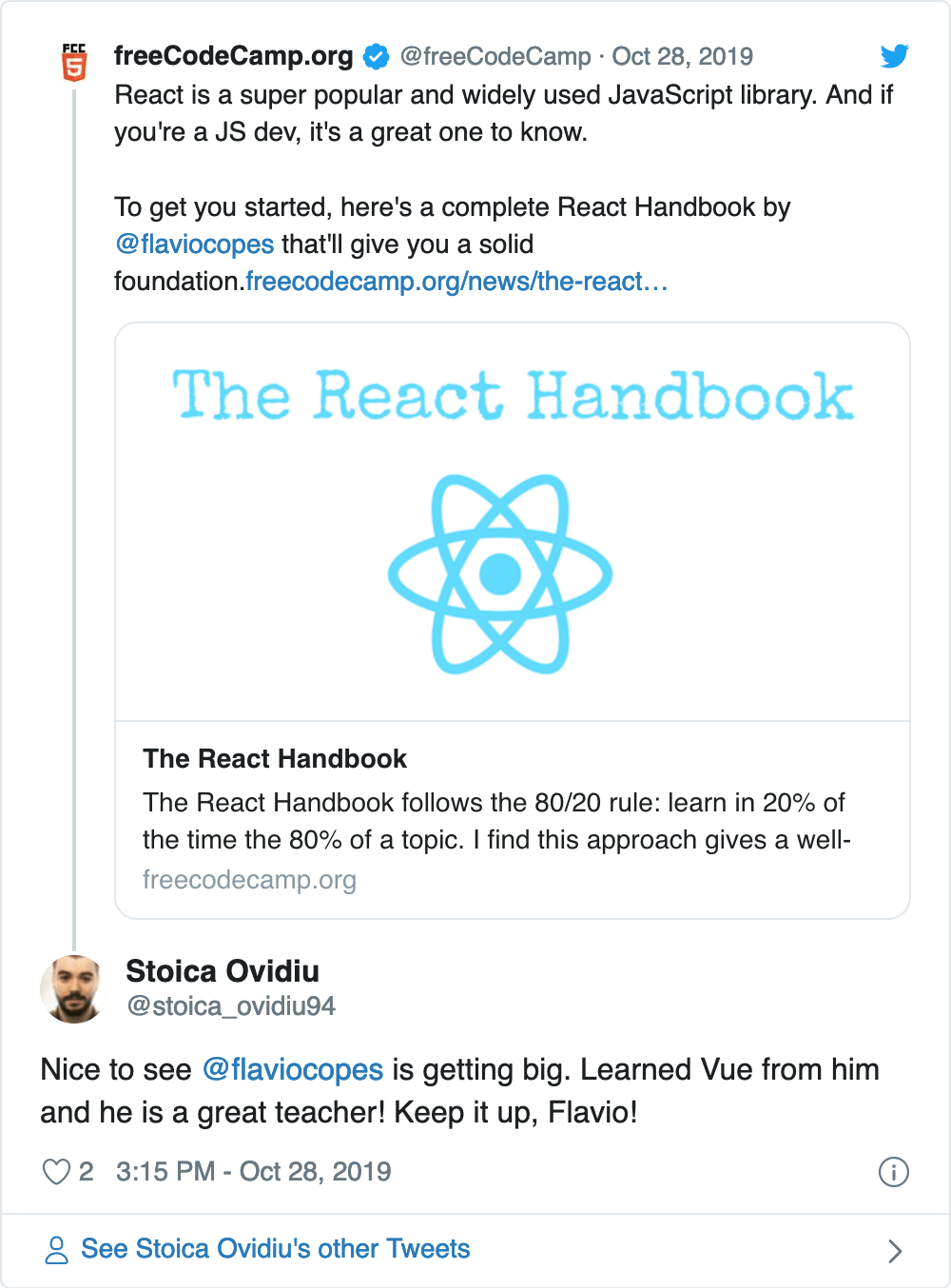
Task: Open See Stoica Ovidiu's other Tweets
Action: [276, 1249]
